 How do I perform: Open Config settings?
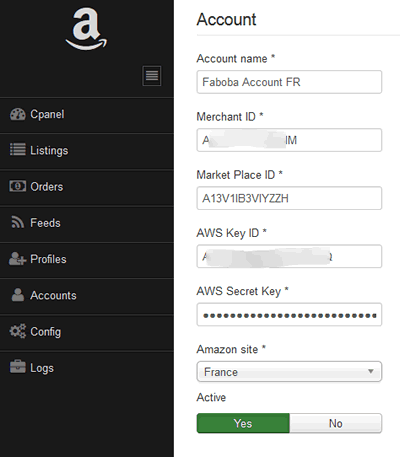[87, 333]
